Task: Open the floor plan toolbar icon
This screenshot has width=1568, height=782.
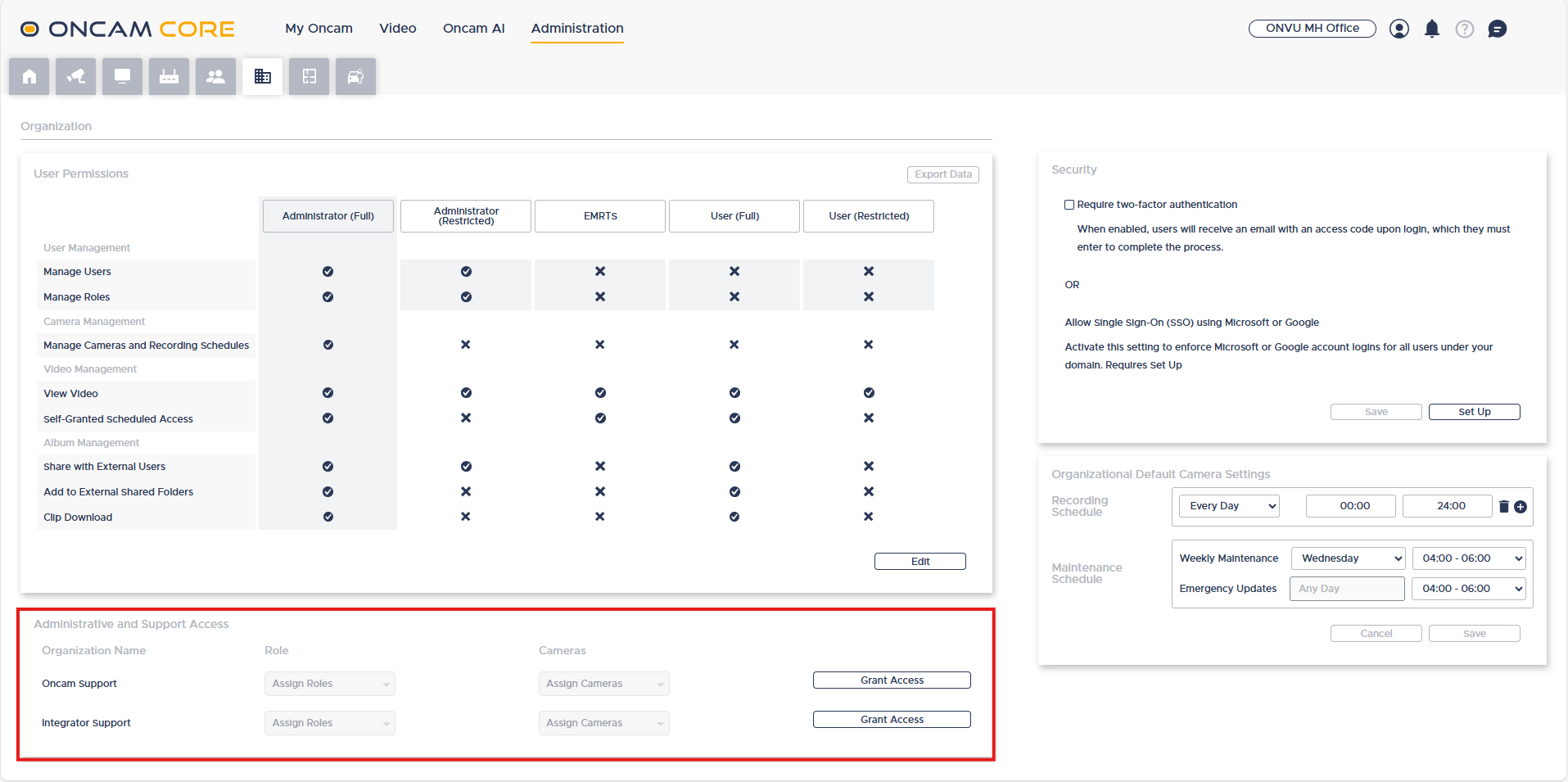Action: 310,76
